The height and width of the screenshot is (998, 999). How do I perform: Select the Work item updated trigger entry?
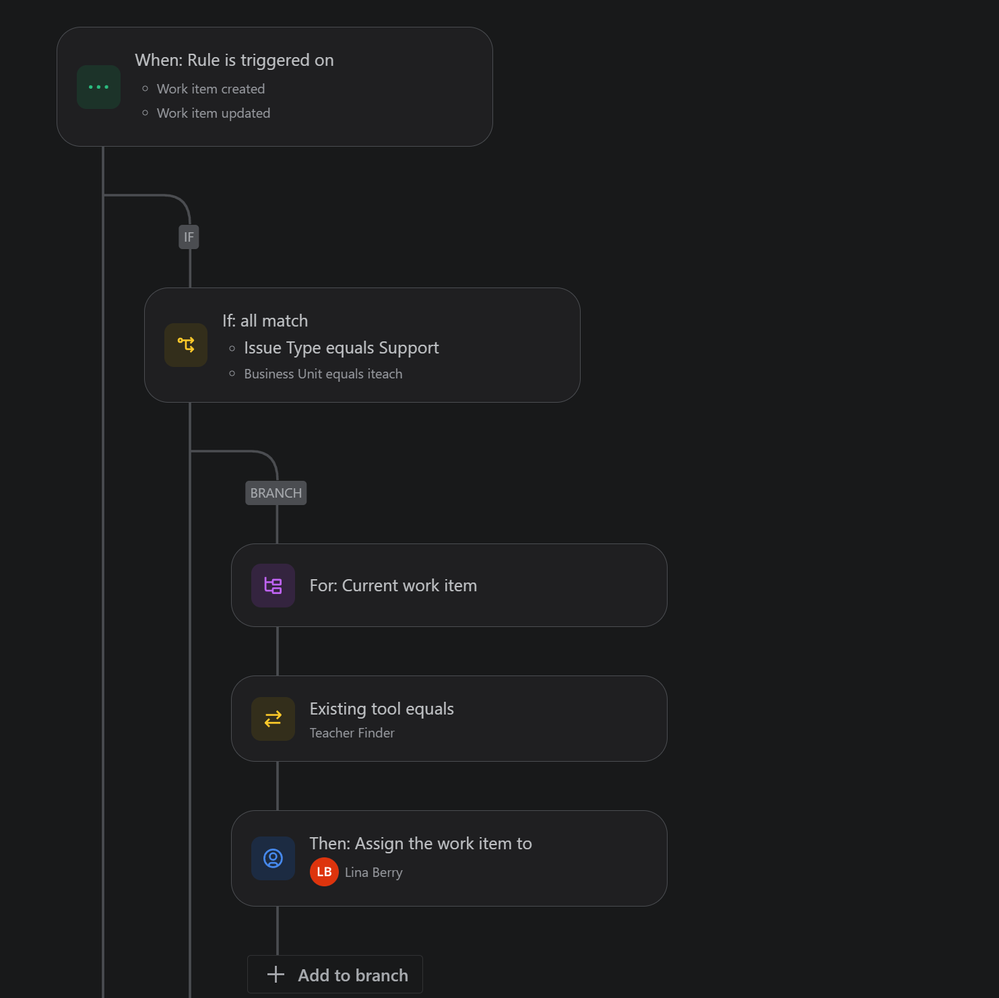213,113
